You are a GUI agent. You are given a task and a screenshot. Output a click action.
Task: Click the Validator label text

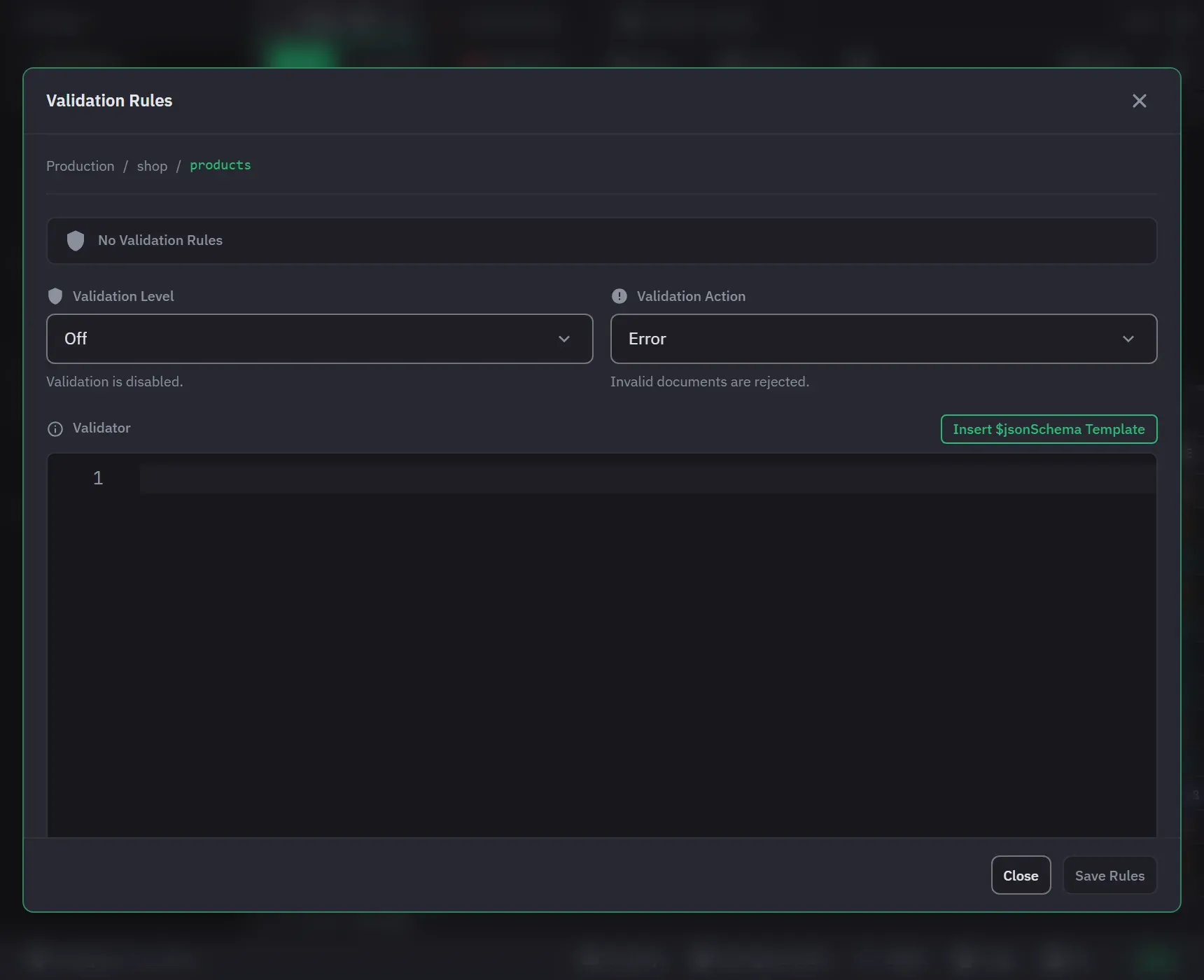tap(101, 428)
